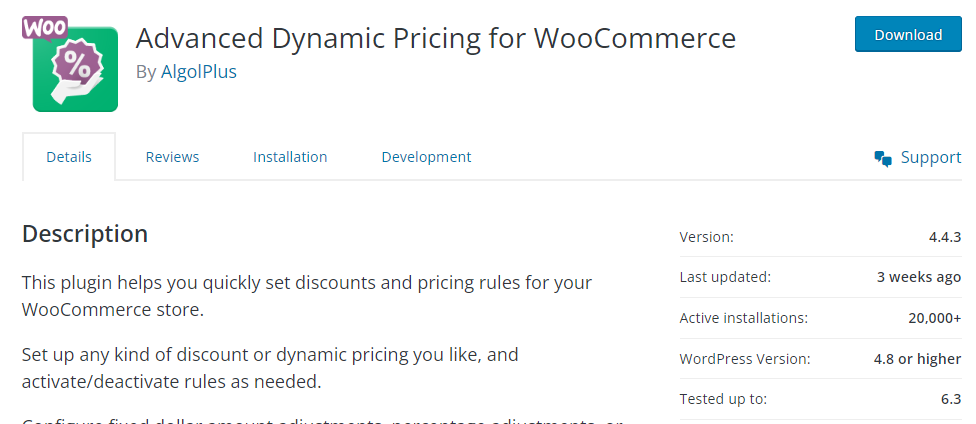Open the AlgolPlus author link

(199, 71)
